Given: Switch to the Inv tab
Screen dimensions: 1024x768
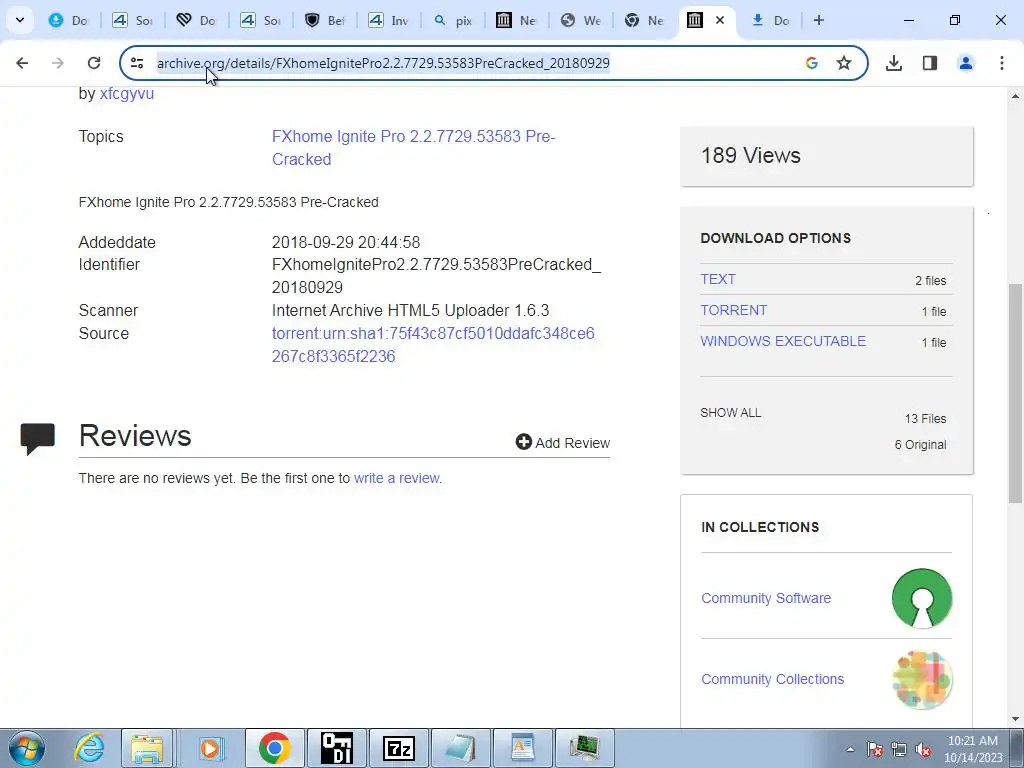Looking at the screenshot, I should coord(389,20).
